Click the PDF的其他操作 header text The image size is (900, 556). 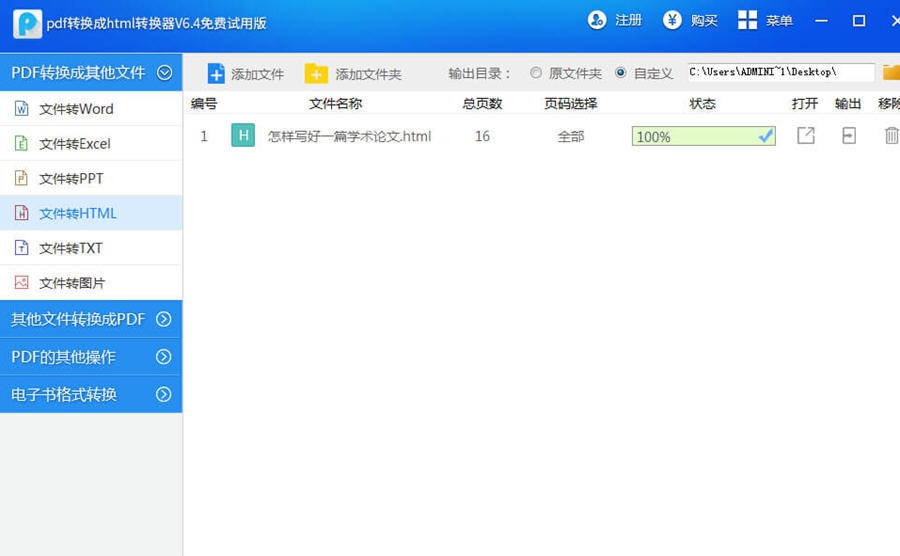tap(64, 357)
